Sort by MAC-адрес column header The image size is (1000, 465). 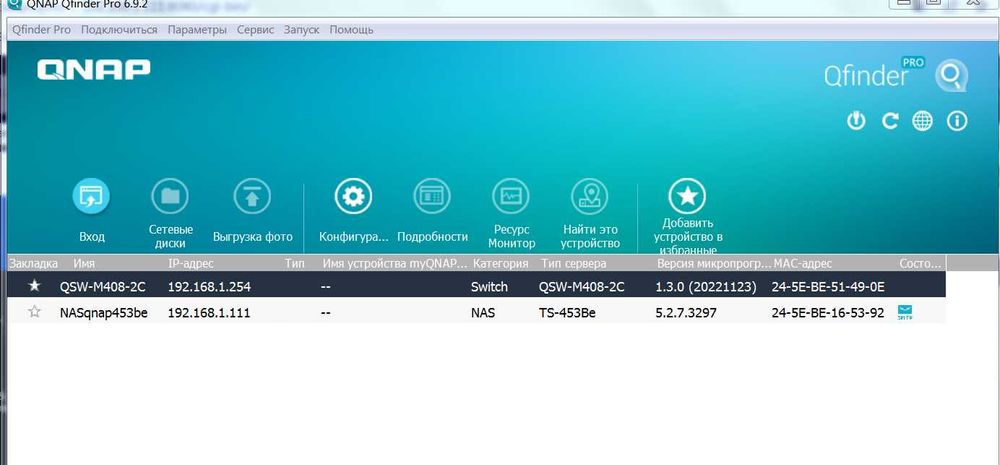[802, 263]
